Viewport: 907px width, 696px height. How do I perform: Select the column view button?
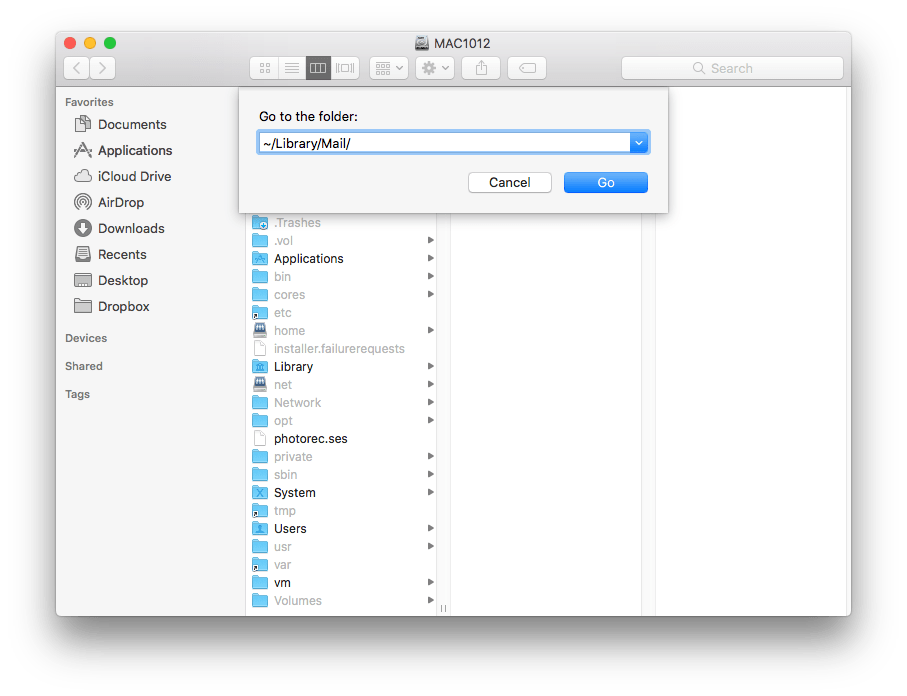pos(318,68)
